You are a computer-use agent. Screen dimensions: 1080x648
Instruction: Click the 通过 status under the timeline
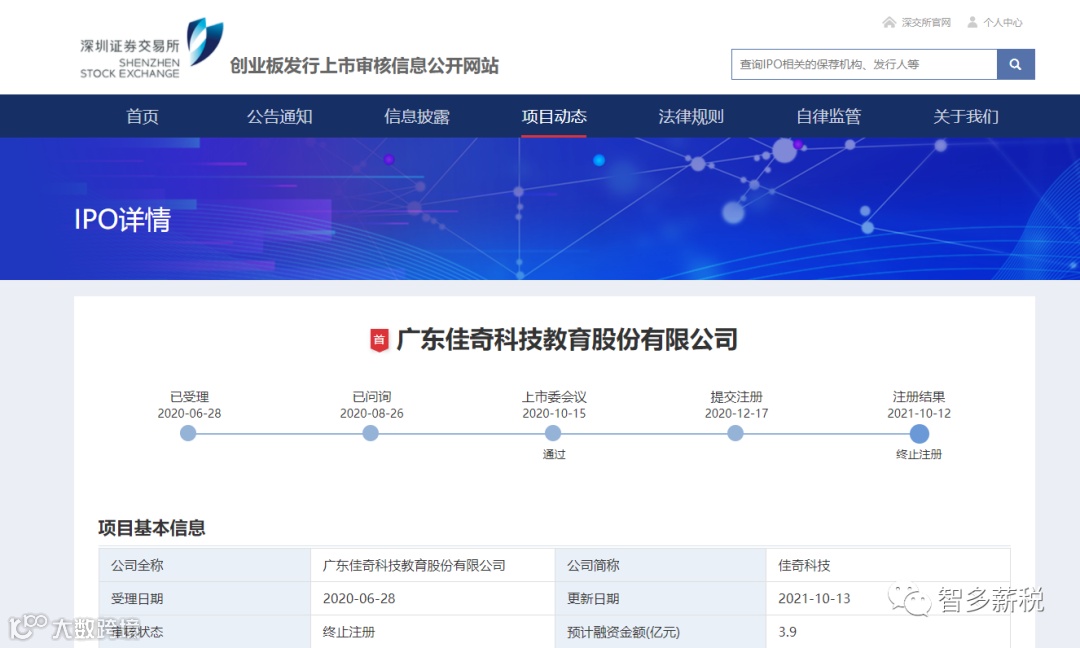pos(554,454)
